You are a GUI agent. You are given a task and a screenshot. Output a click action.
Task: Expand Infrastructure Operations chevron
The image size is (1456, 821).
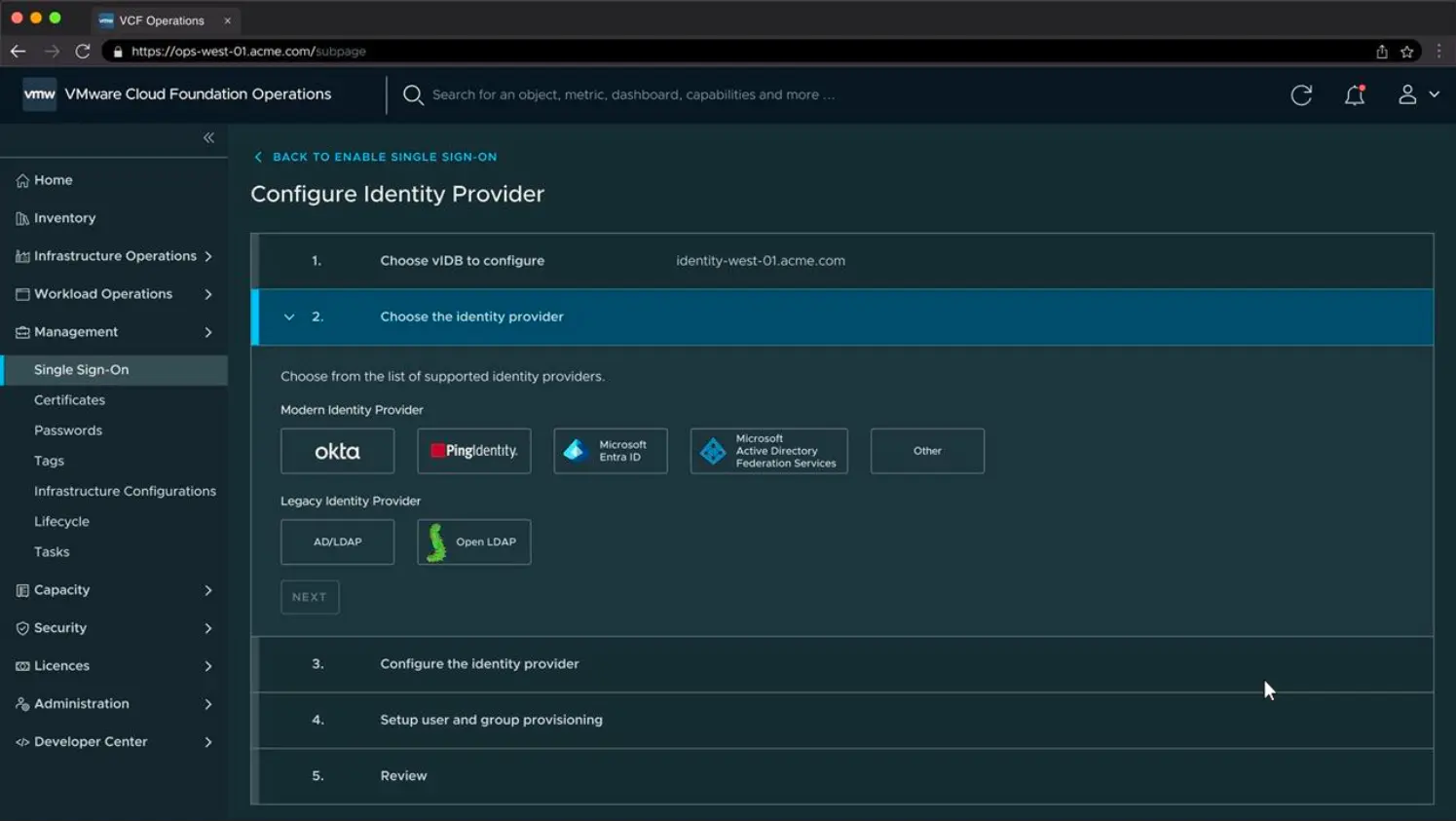[208, 256]
